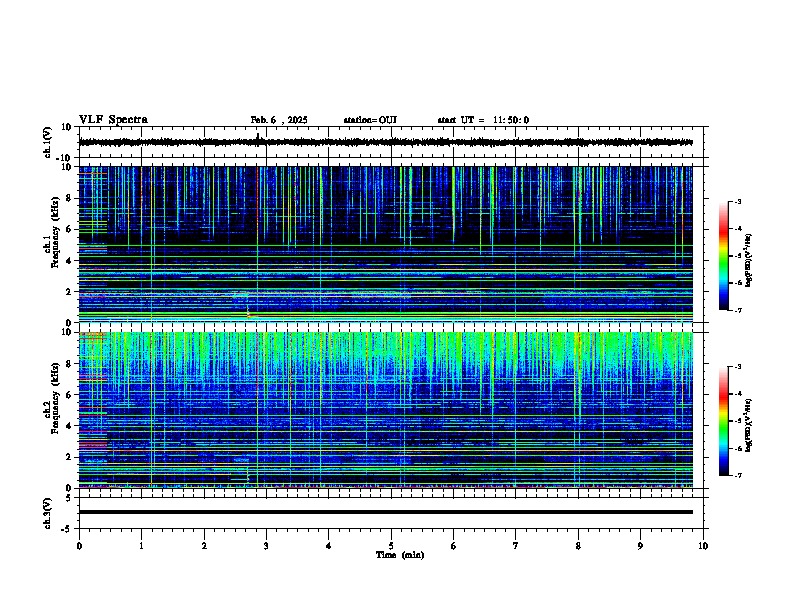The width and height of the screenshot is (792, 612).
Task: Click inside the ch.2 spectrogram panel
Action: pos(386,410)
